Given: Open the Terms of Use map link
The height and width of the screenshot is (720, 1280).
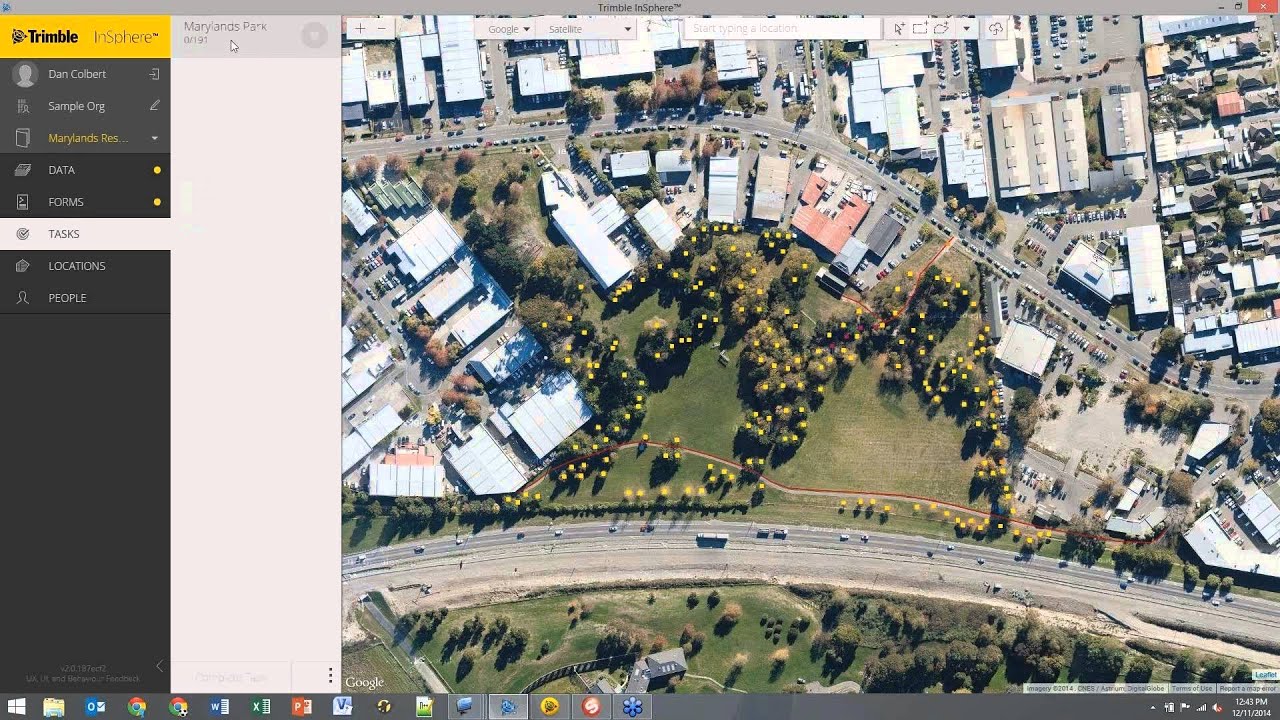Looking at the screenshot, I should click(1192, 688).
